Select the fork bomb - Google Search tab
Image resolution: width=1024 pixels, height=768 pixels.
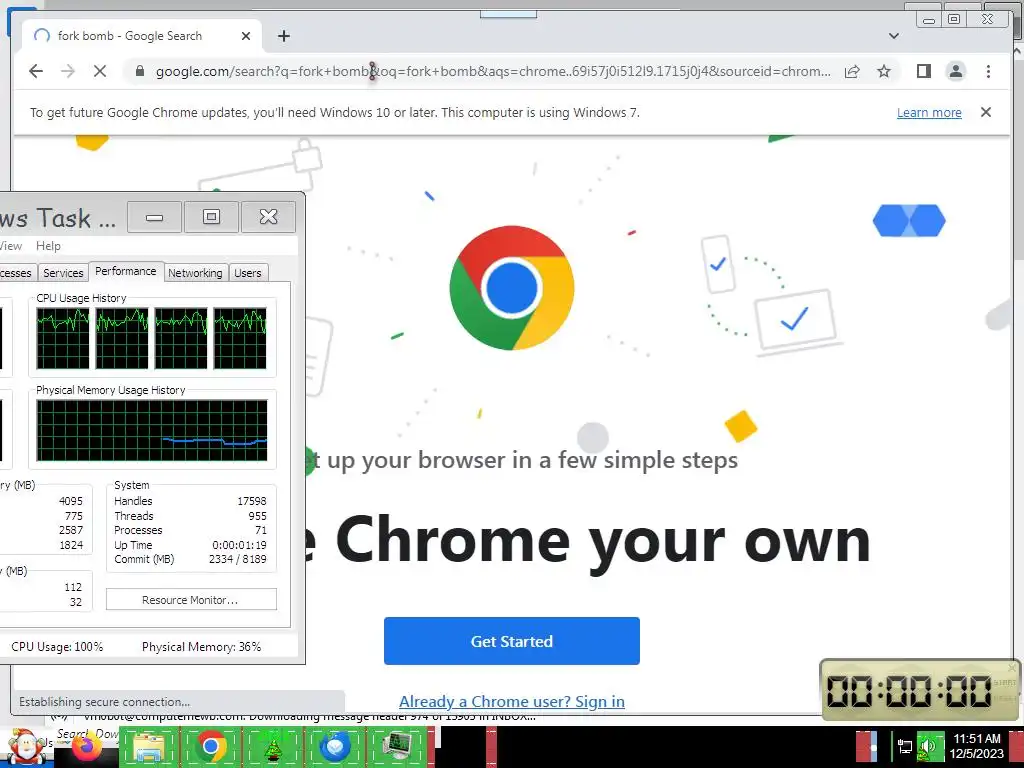141,36
